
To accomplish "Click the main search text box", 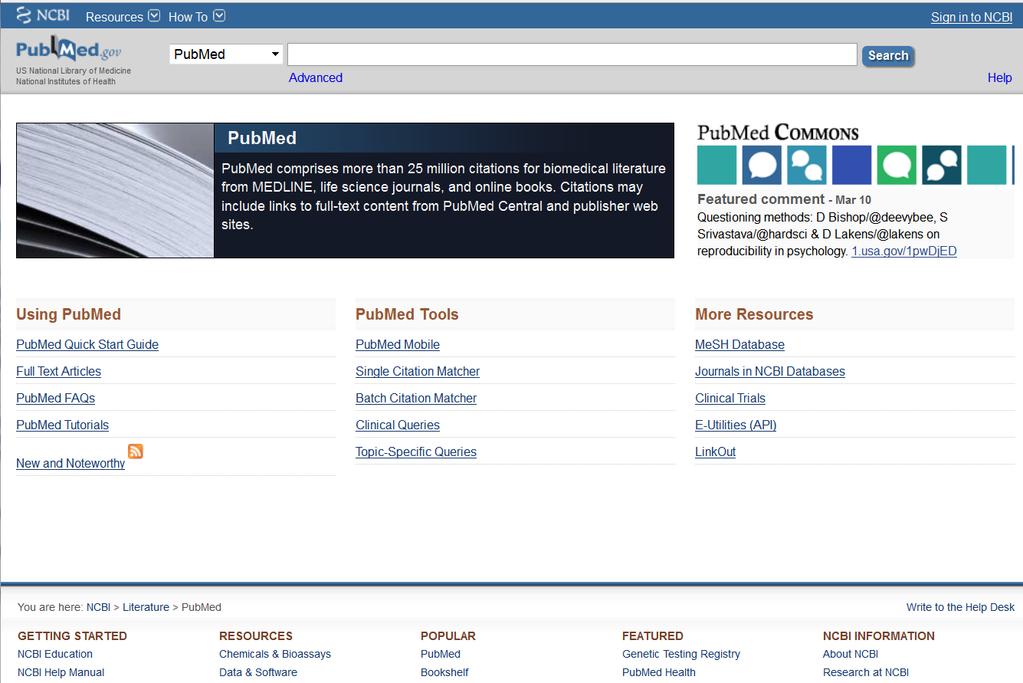I will (572, 55).
